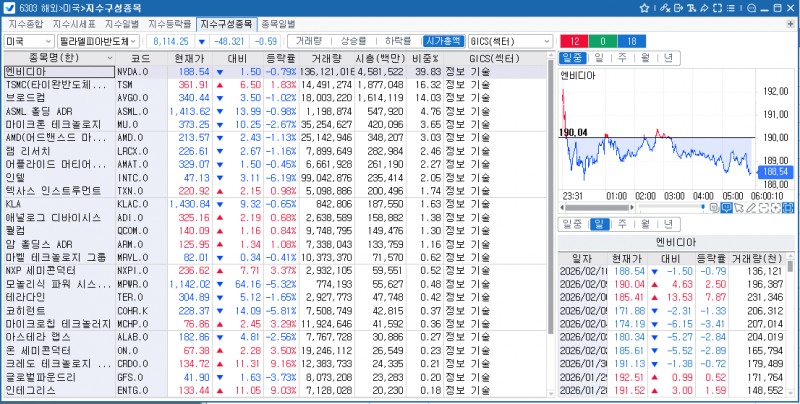This screenshot has width=800, height=404.
Task: Switch chart period to 년
Action: (668, 58)
